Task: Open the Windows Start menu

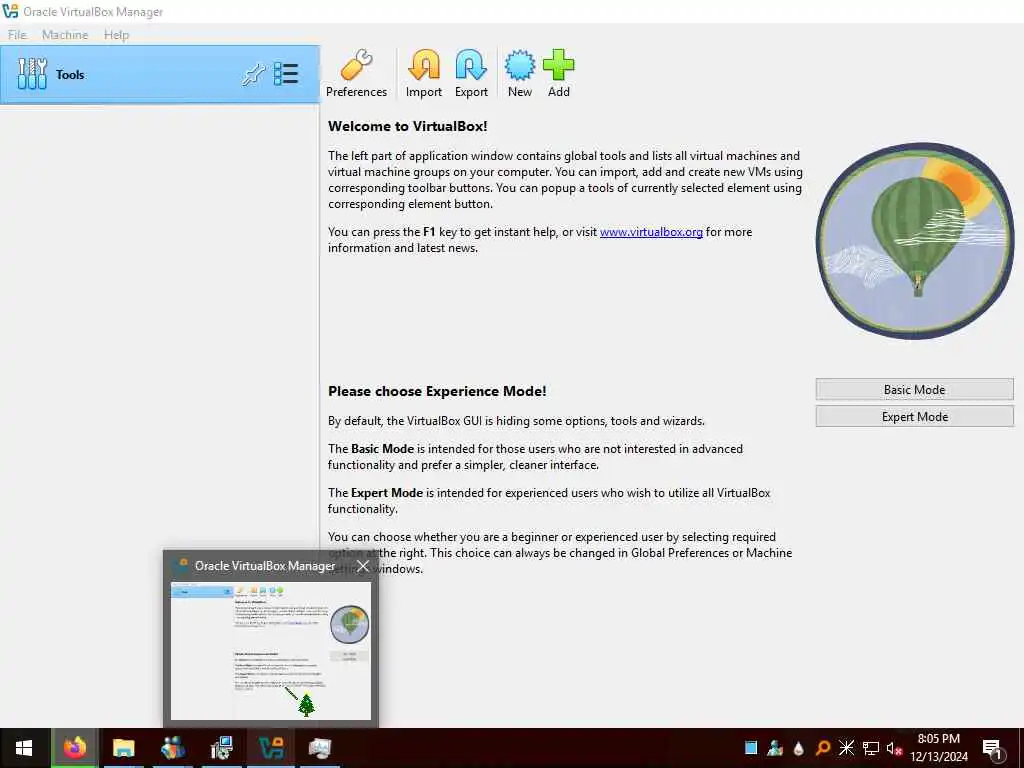Action: pos(24,748)
